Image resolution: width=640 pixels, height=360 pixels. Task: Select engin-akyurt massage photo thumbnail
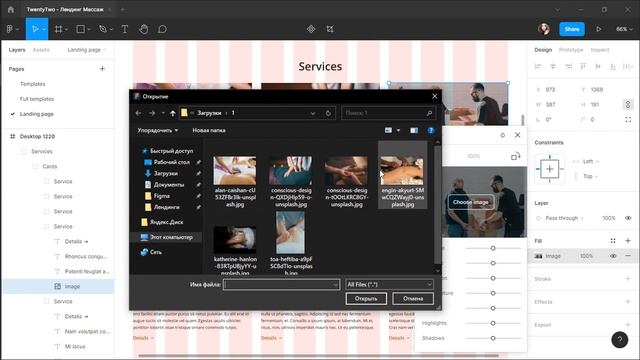click(x=402, y=171)
